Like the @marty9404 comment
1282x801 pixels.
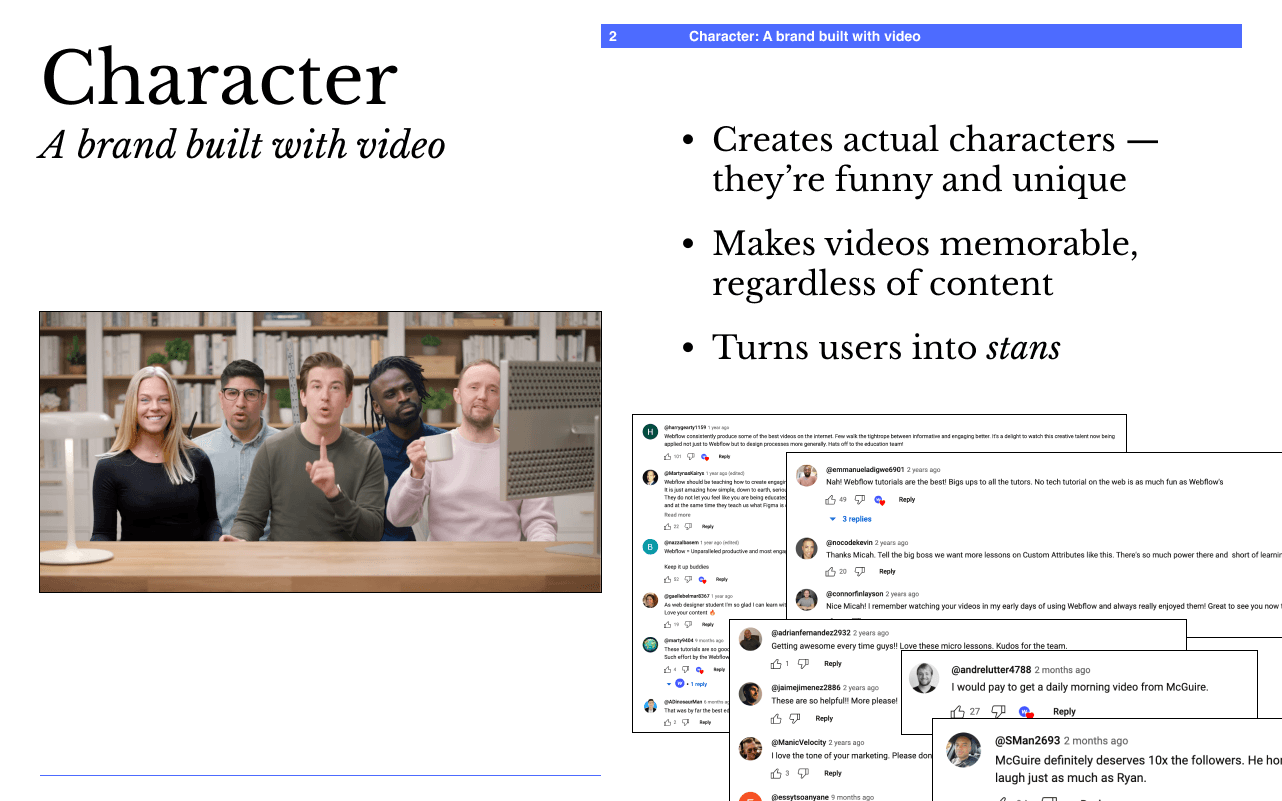click(x=668, y=669)
